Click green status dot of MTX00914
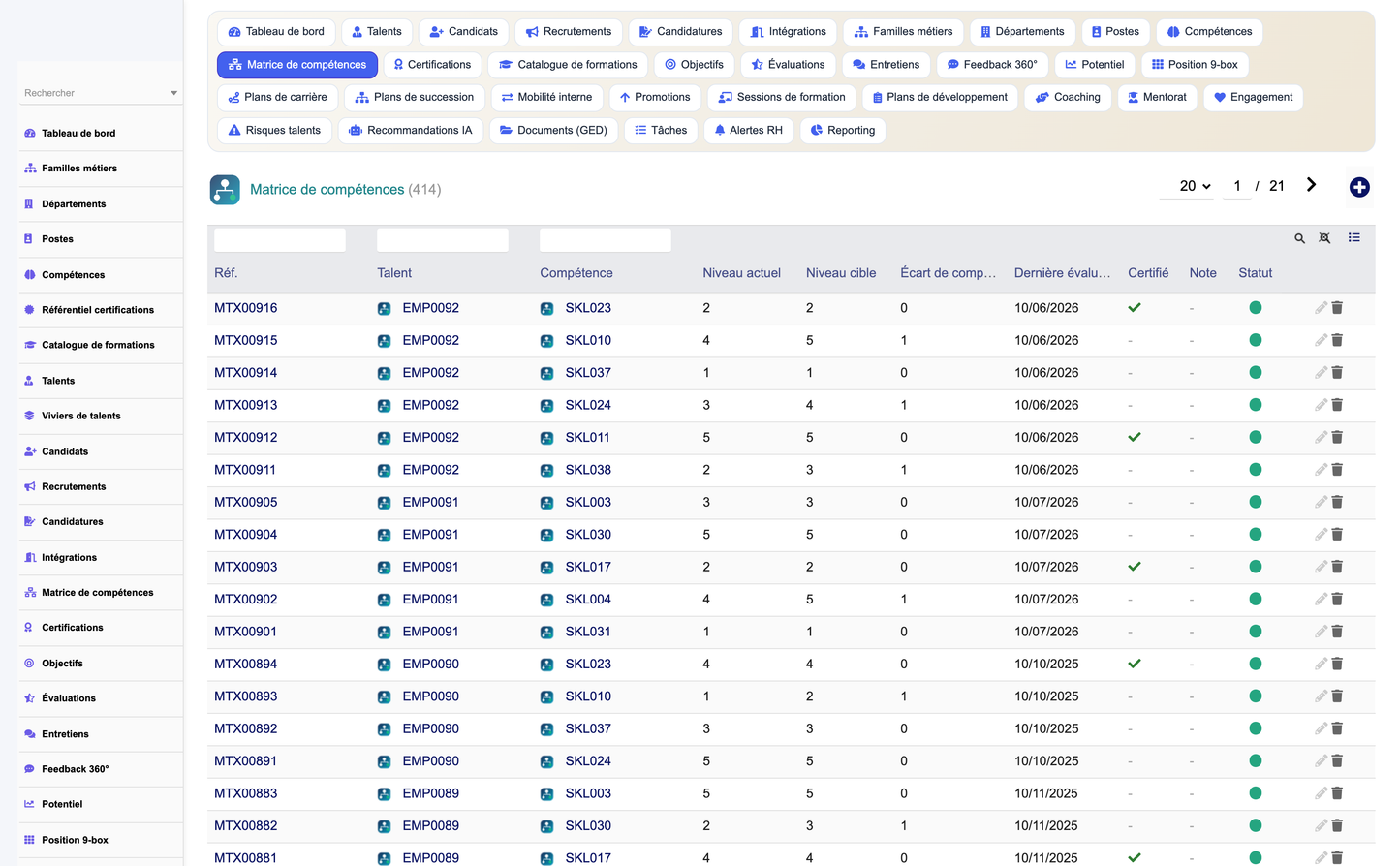Screen dimensions: 1400x866 [x=1256, y=372]
